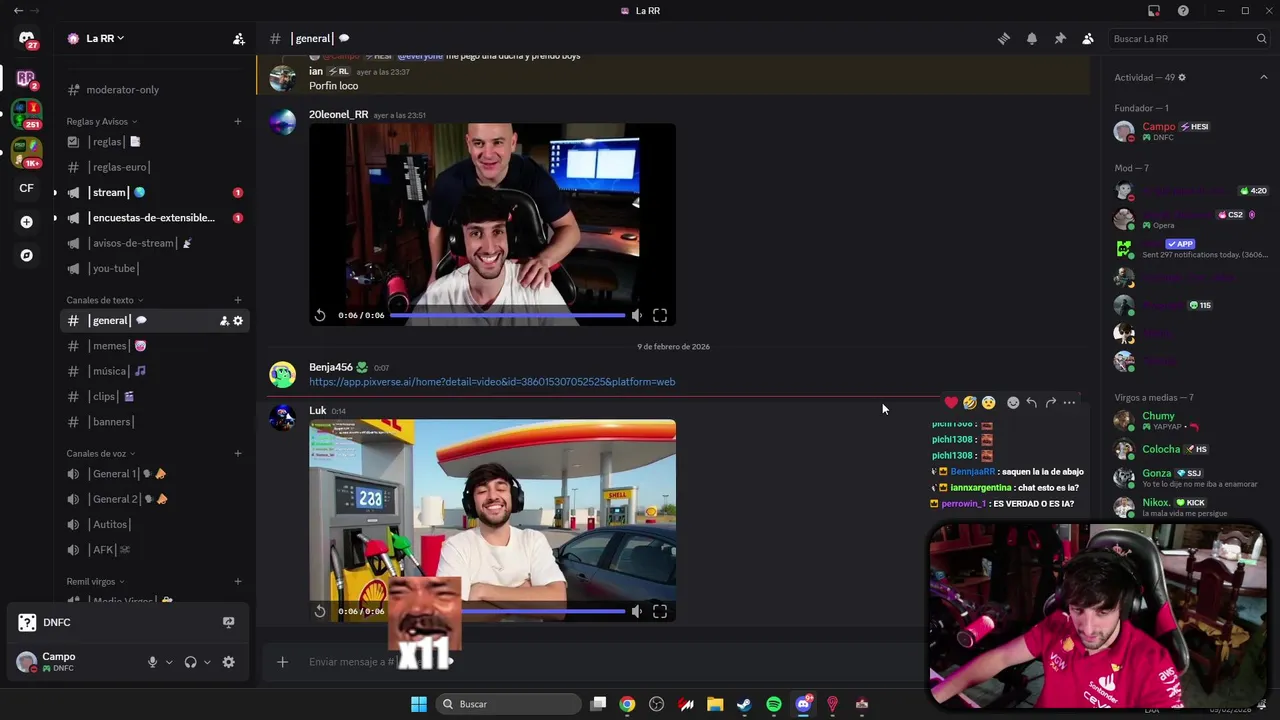Image resolution: width=1280 pixels, height=720 pixels.
Task: Open the clips channel
Action: tap(153, 396)
